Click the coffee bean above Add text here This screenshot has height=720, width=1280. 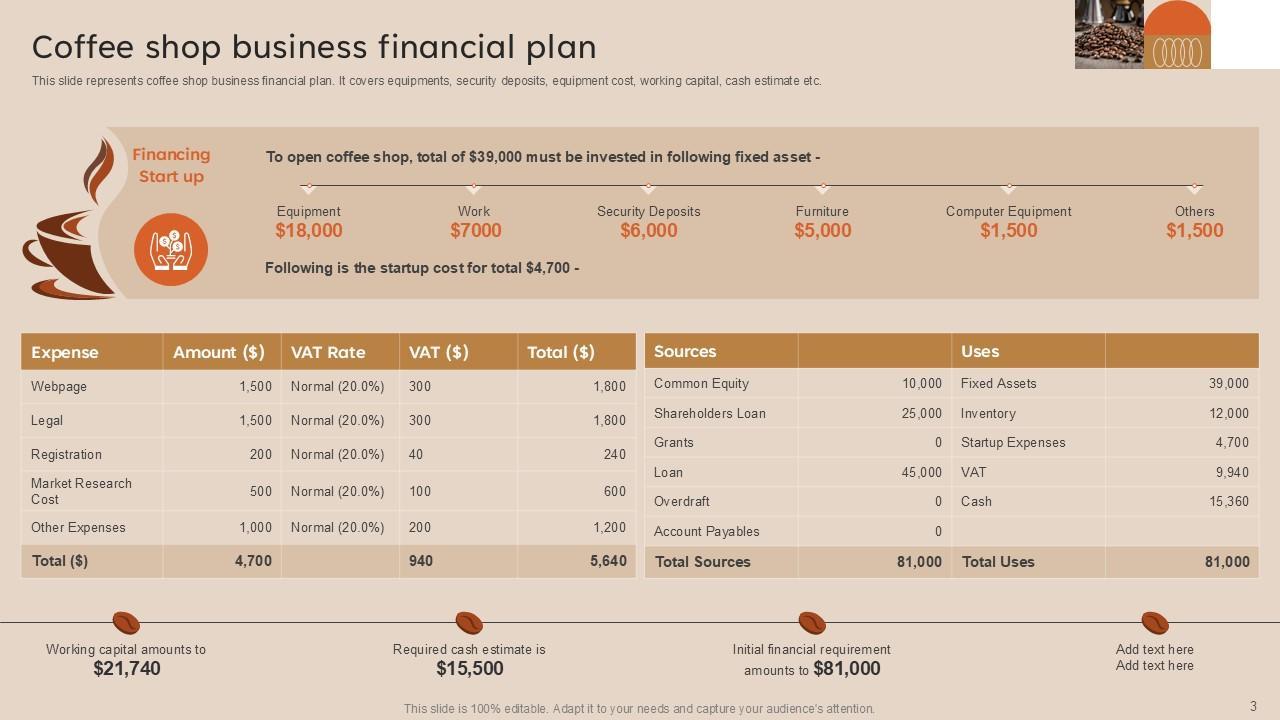(1155, 623)
